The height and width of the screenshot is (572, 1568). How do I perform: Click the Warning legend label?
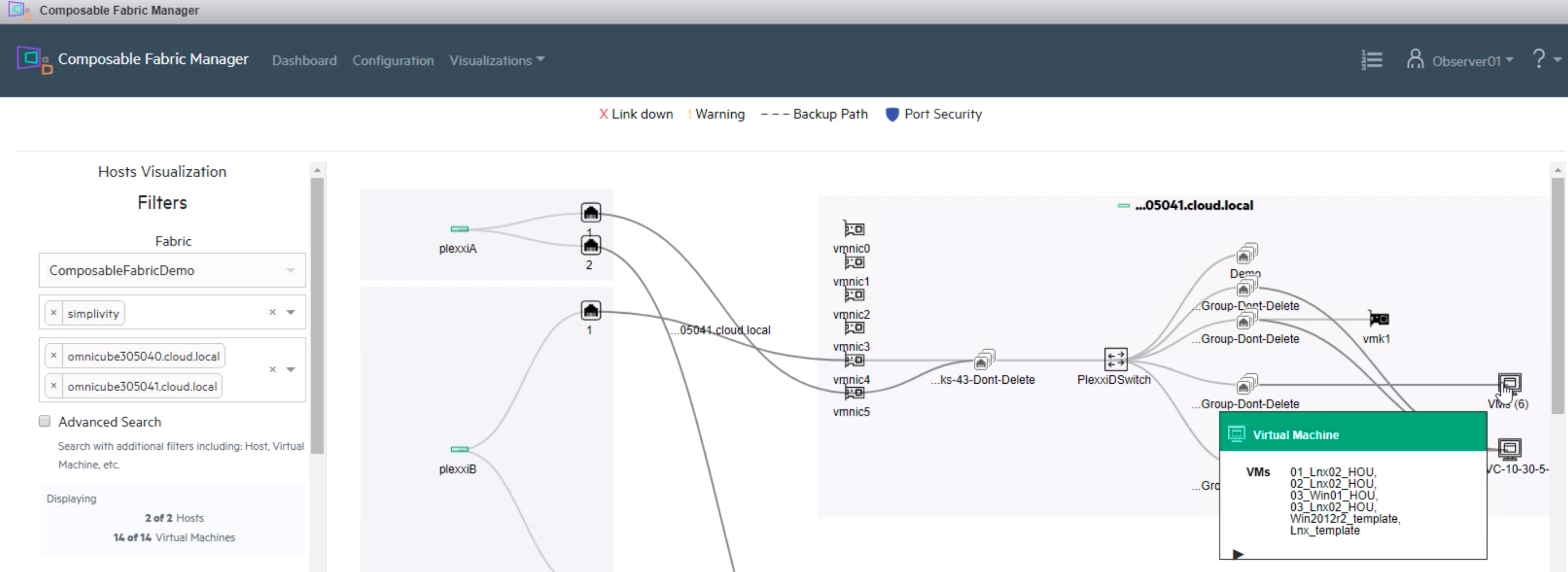click(720, 114)
